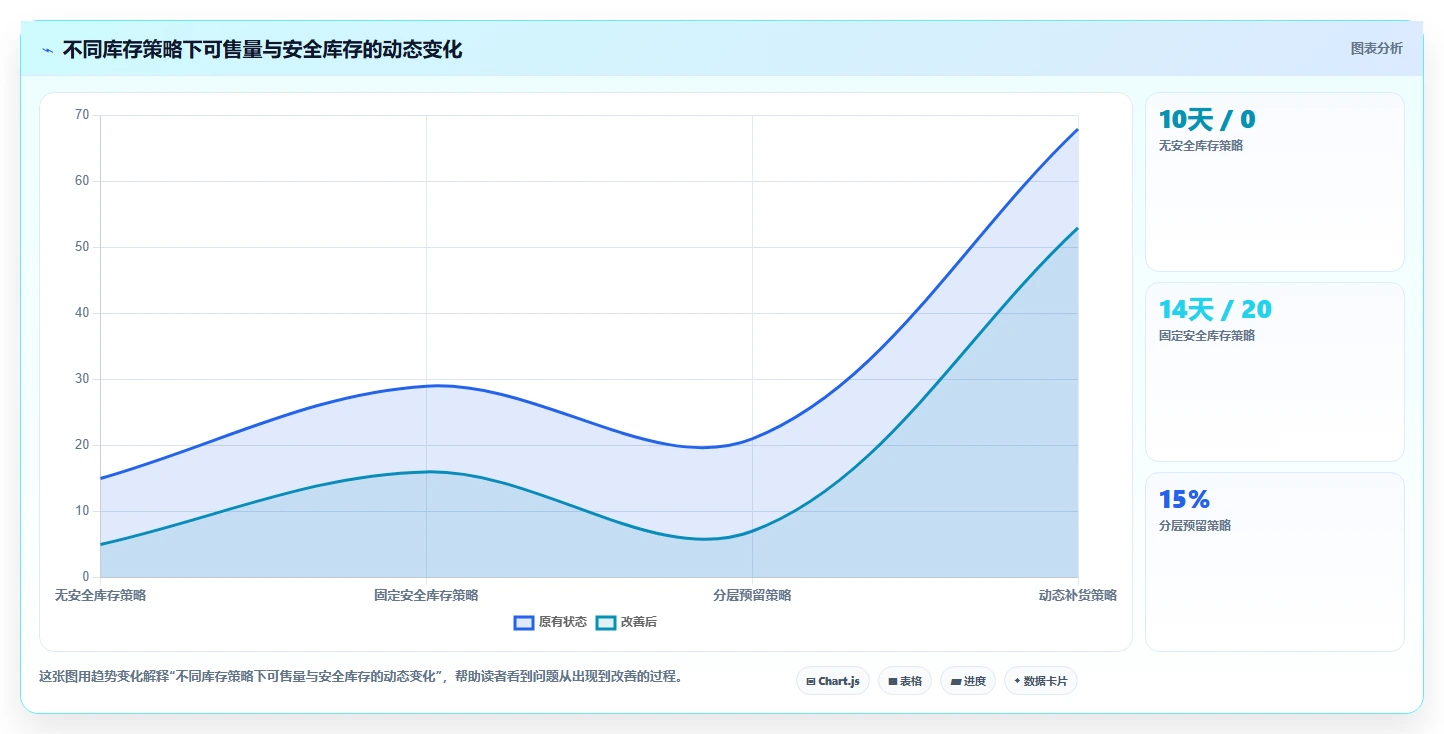Click the y-axis value 50
Viewport: 1444px width, 734px height.
82,247
